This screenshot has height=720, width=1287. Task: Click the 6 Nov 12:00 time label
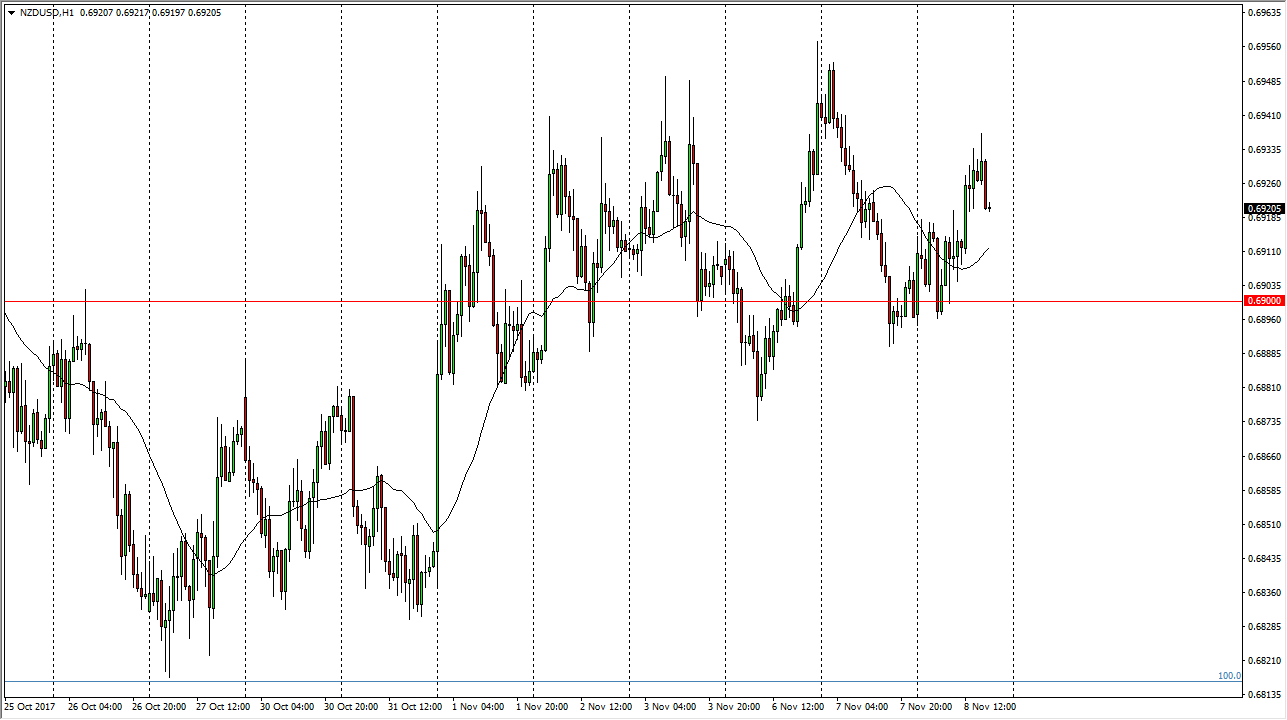click(798, 707)
